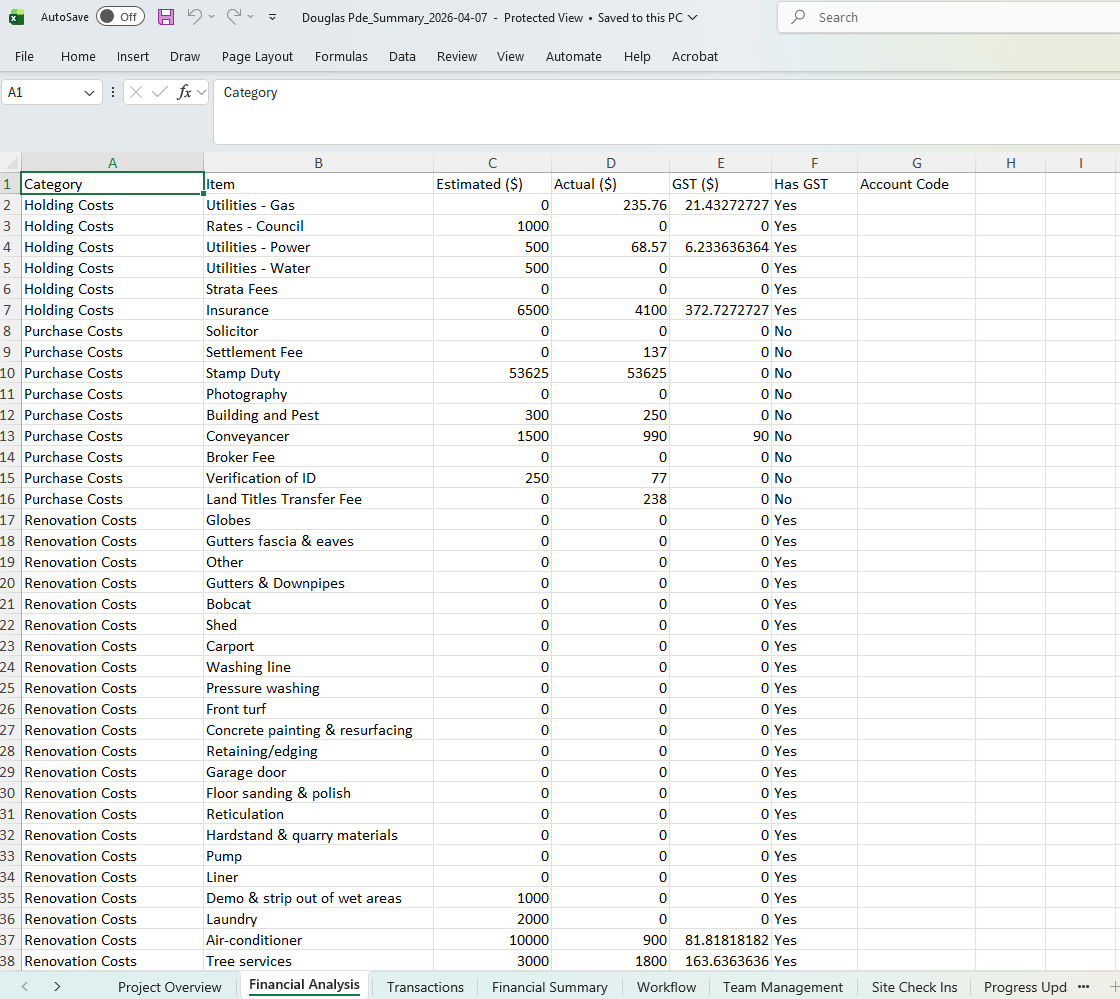
Task: Open the Draw ribbon tab
Action: click(185, 56)
